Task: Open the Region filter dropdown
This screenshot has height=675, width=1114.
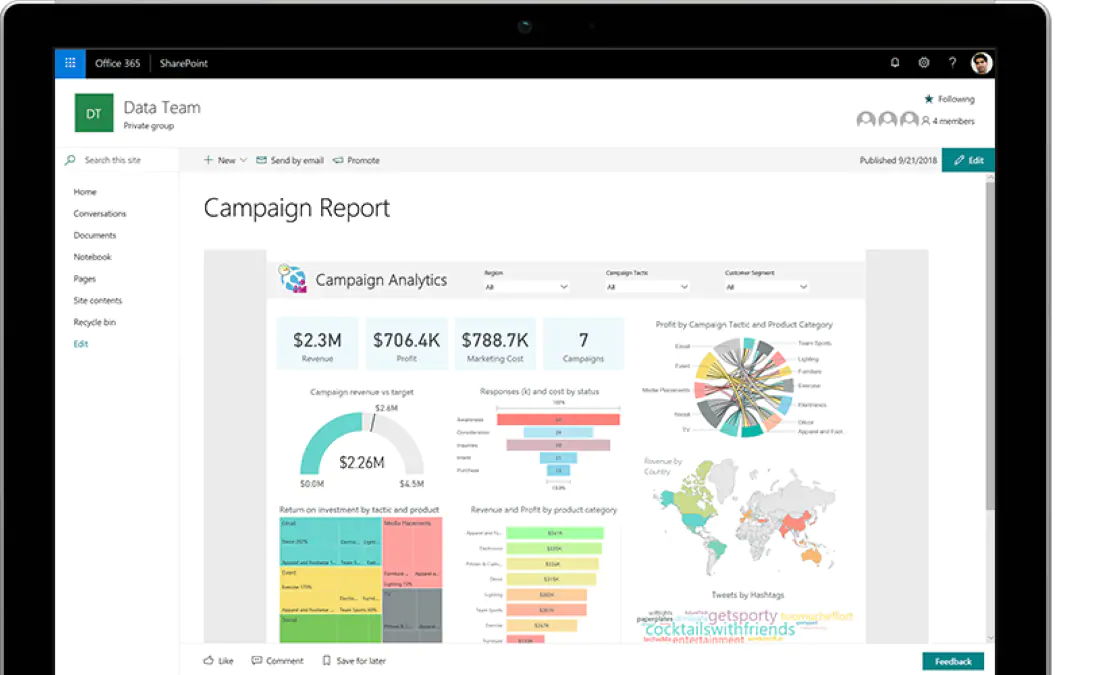Action: tap(526, 287)
